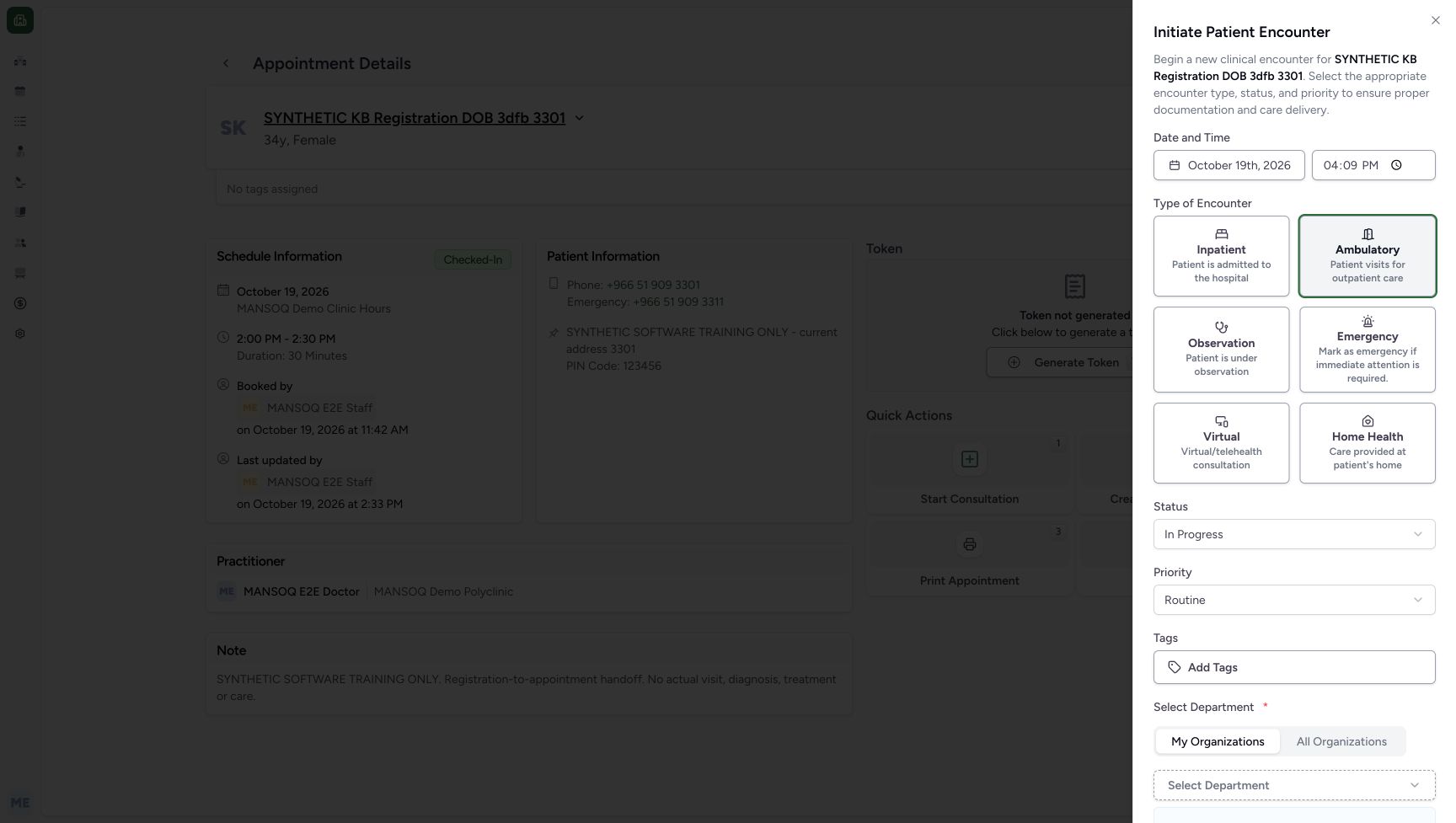Select Inpatient encounter type
Screen dimensions: 1456x823
click(1221, 256)
